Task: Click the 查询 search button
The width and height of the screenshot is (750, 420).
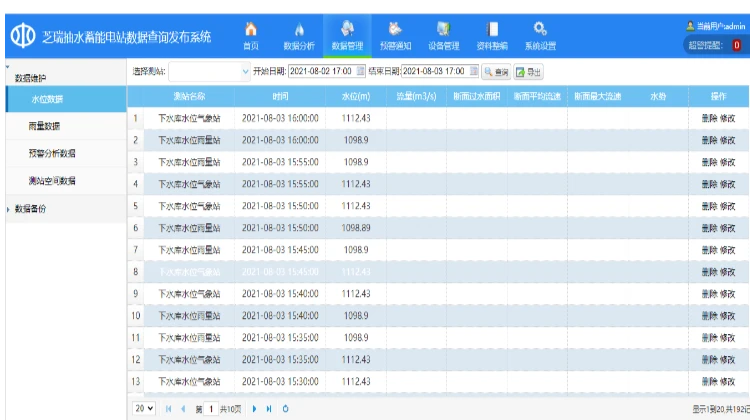Action: pyautogui.click(x=496, y=72)
